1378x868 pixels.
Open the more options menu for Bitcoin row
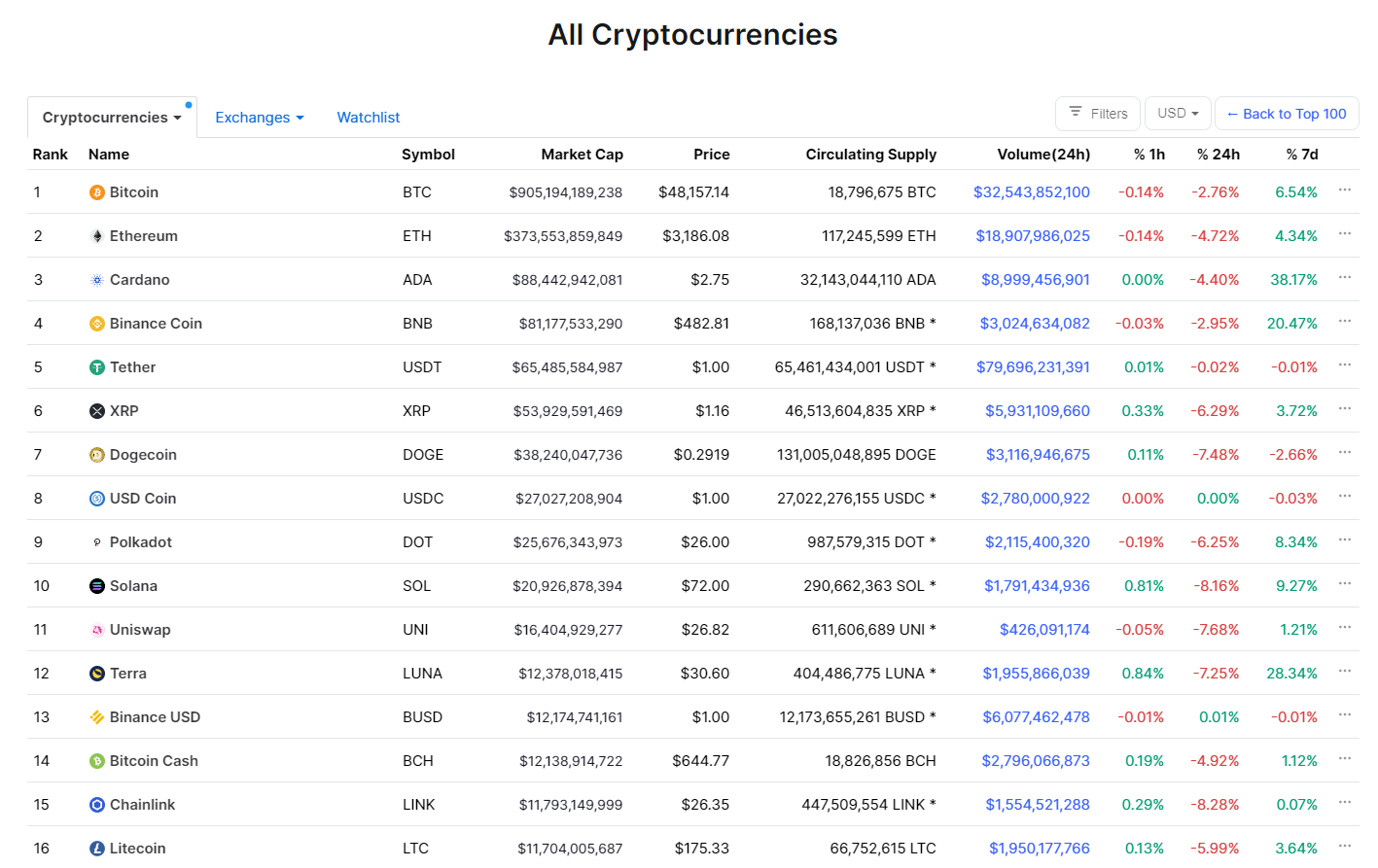pos(1345,191)
